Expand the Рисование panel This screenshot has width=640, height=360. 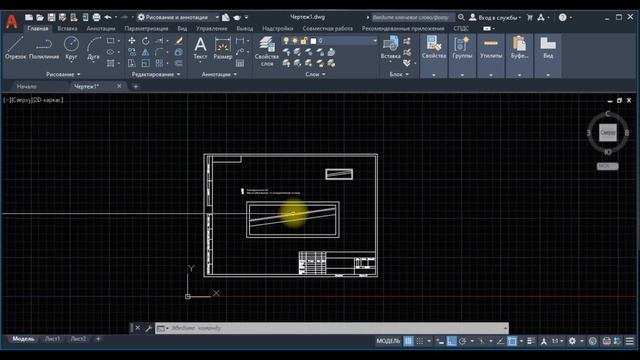pos(63,74)
